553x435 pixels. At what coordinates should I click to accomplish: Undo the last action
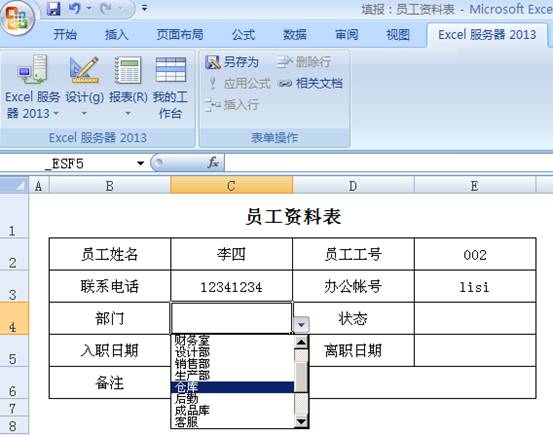(x=74, y=8)
